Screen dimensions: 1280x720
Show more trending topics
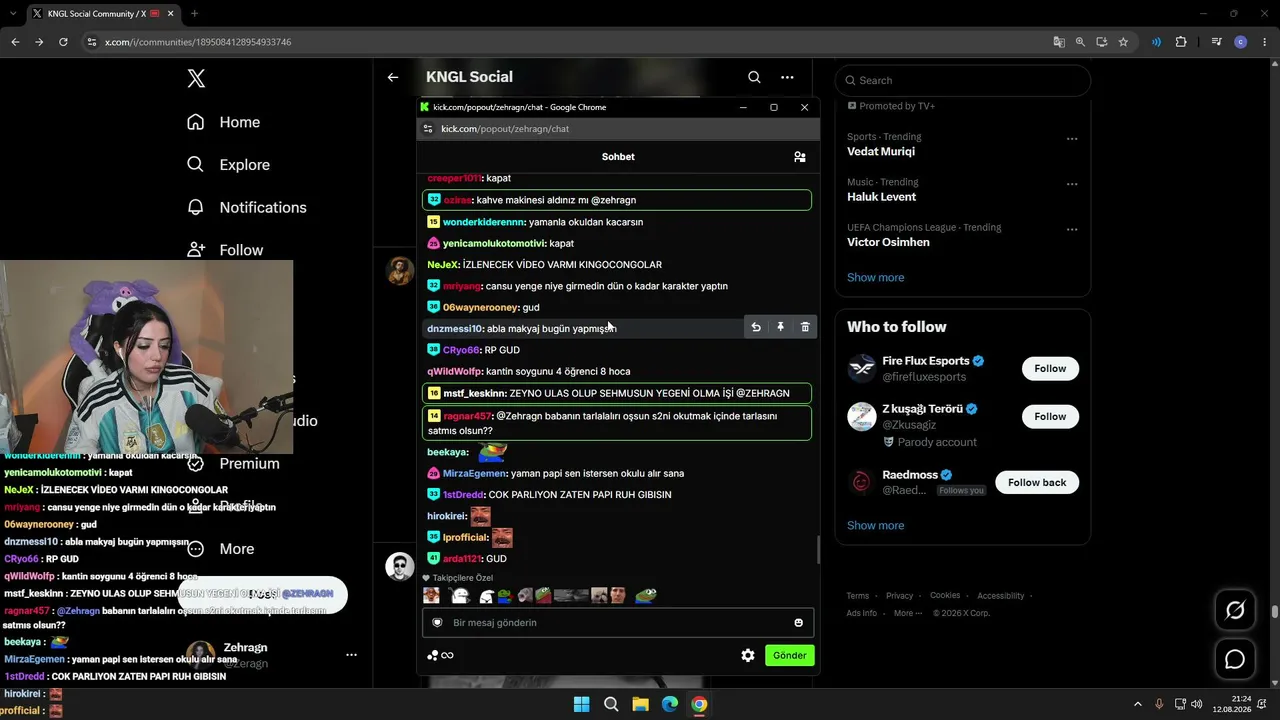coord(875,277)
